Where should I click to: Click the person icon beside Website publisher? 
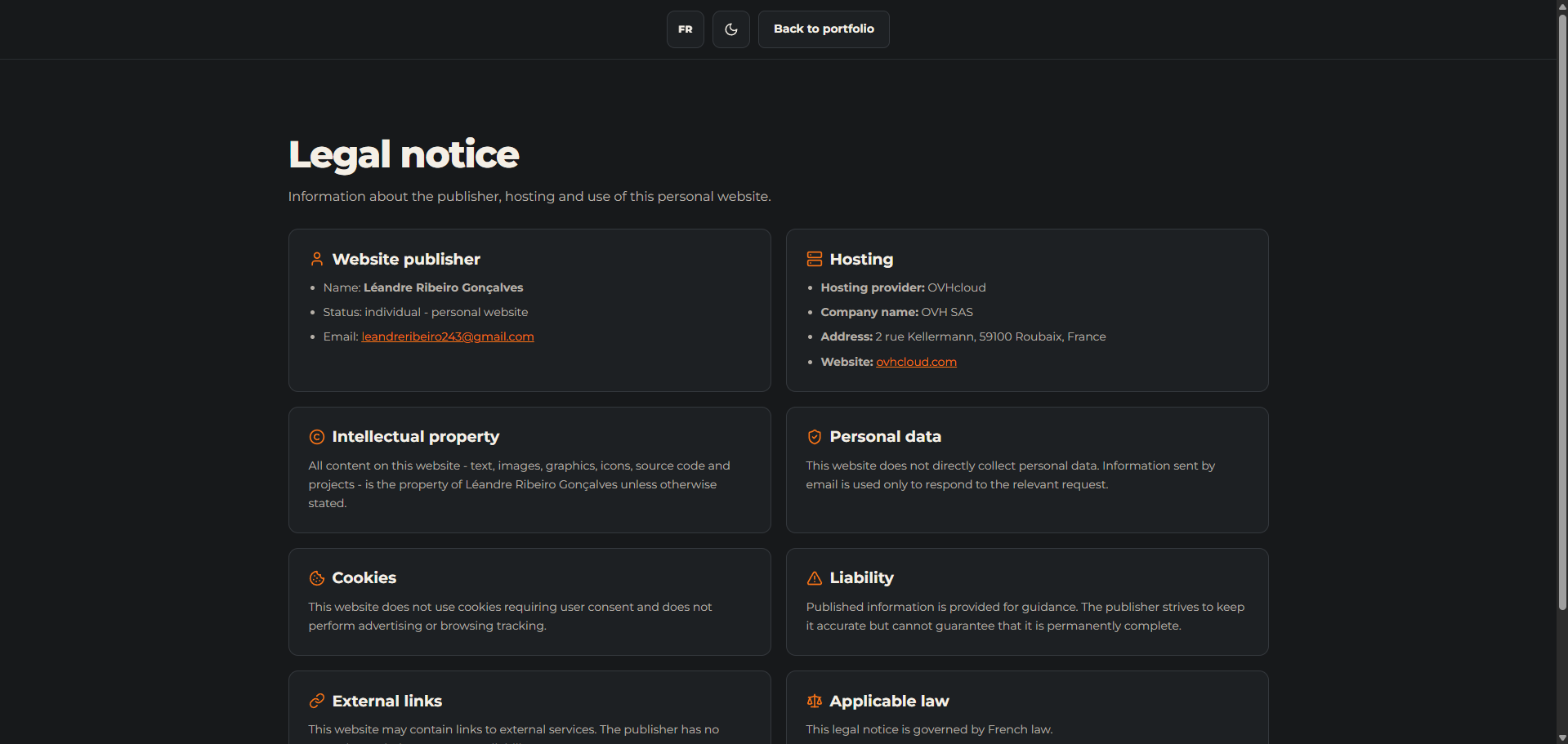pyautogui.click(x=317, y=259)
